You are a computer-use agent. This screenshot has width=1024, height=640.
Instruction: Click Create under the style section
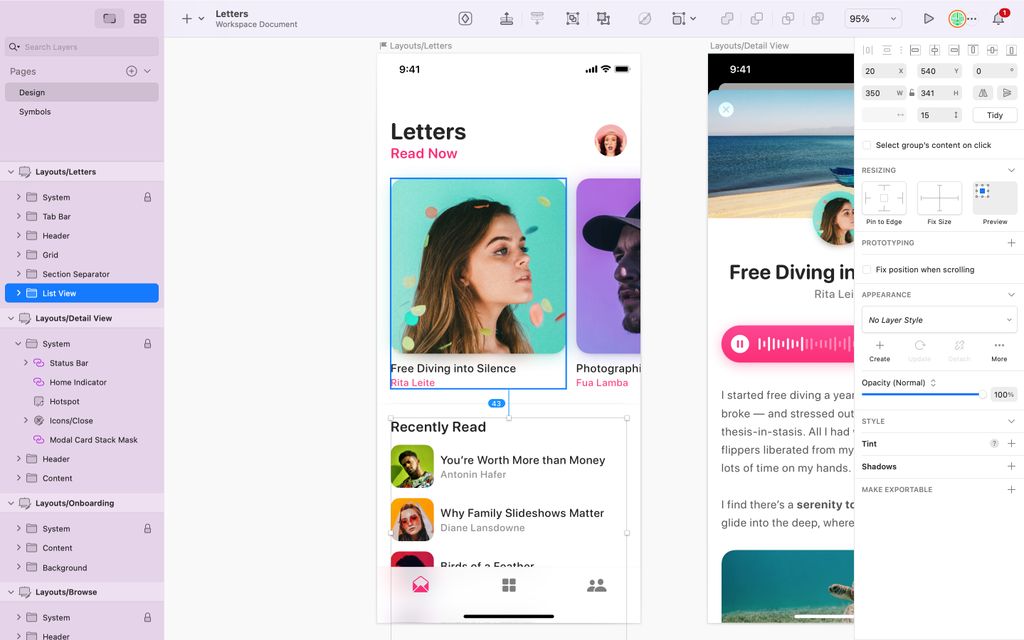click(x=879, y=352)
